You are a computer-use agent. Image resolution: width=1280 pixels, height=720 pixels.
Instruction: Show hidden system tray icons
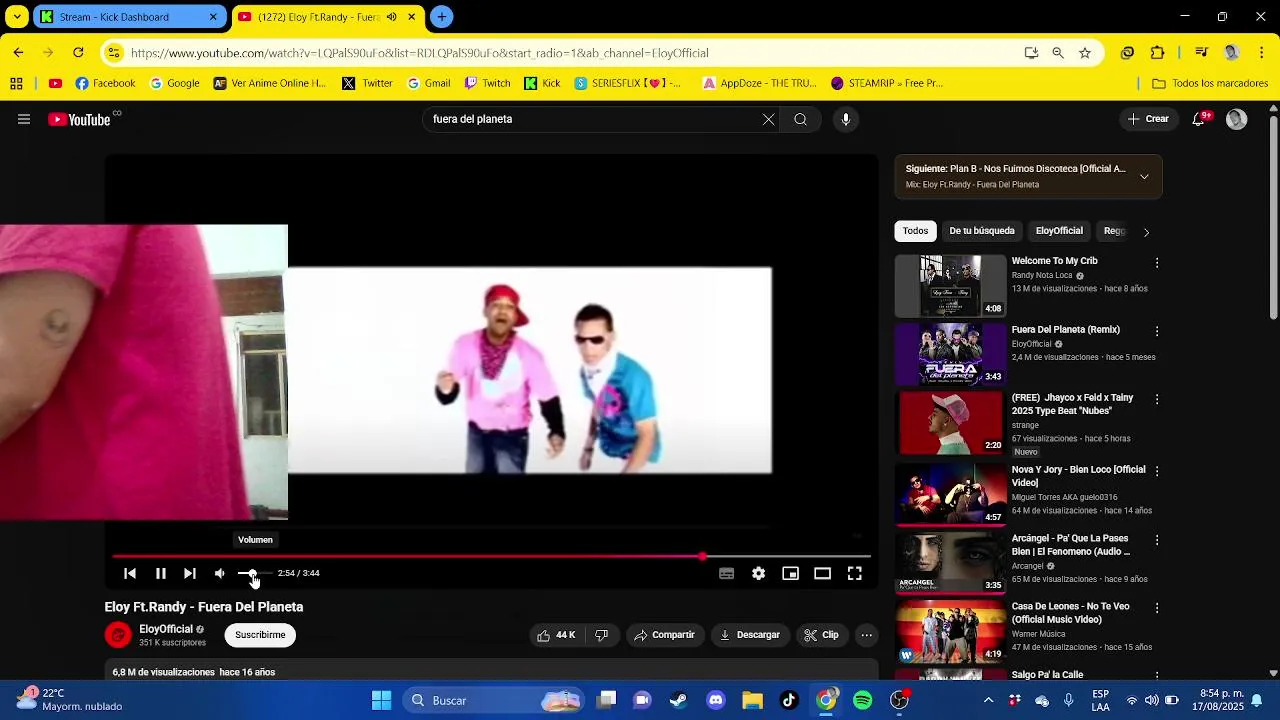tap(989, 700)
